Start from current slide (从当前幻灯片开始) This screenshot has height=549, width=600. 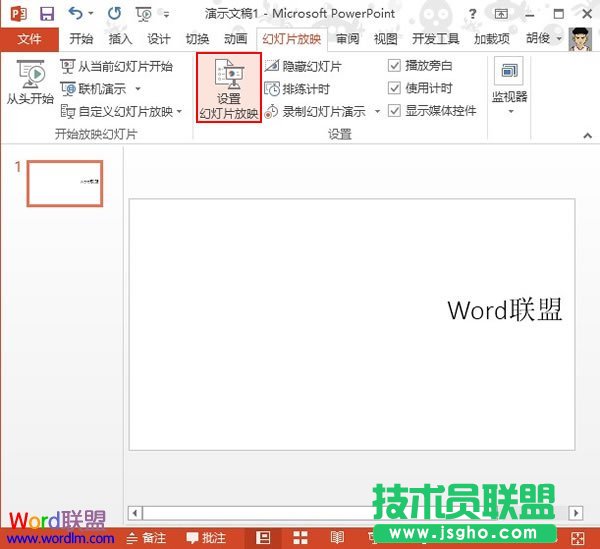(116, 67)
